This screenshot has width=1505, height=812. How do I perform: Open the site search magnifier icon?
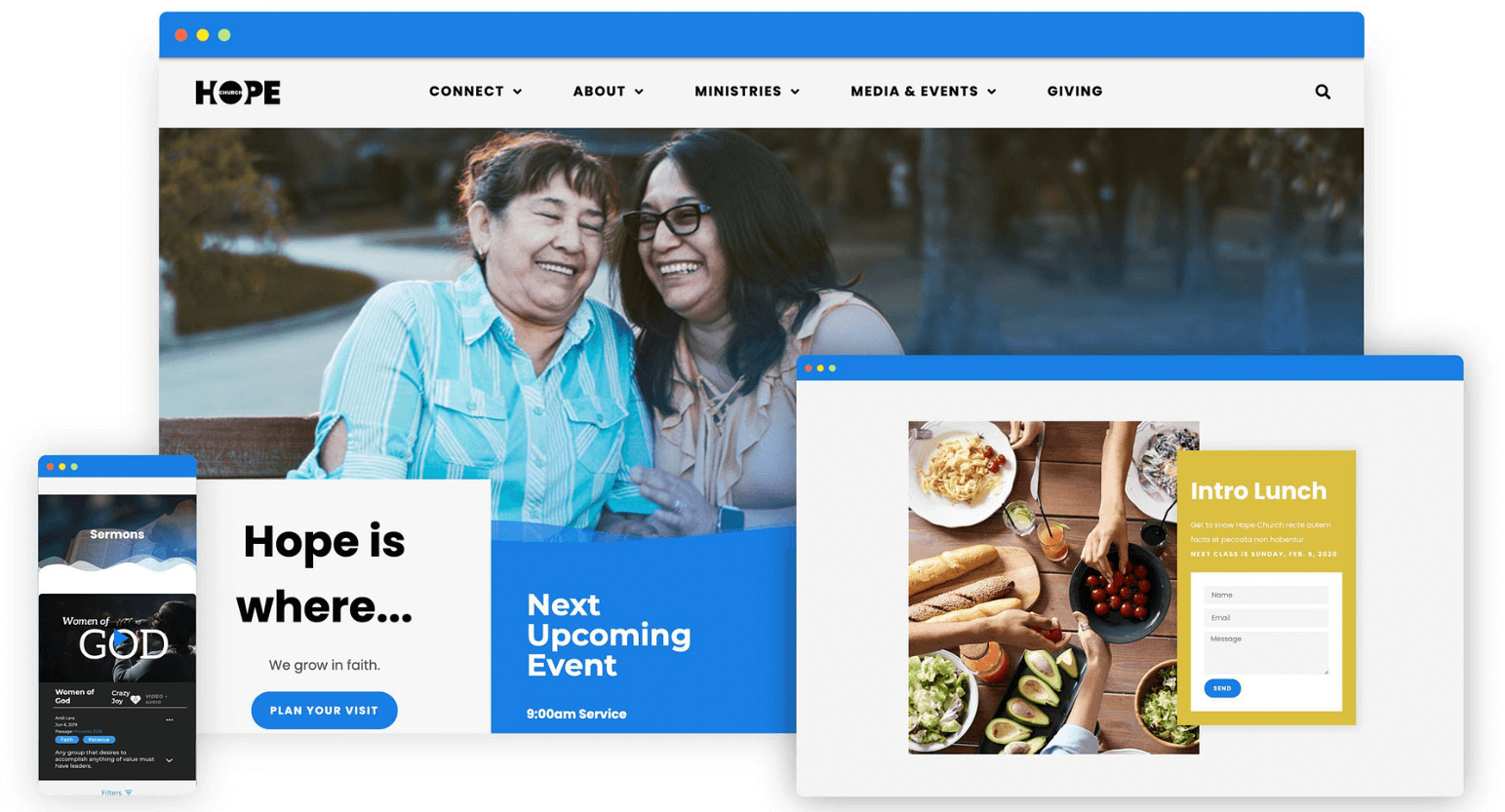coord(1322,92)
